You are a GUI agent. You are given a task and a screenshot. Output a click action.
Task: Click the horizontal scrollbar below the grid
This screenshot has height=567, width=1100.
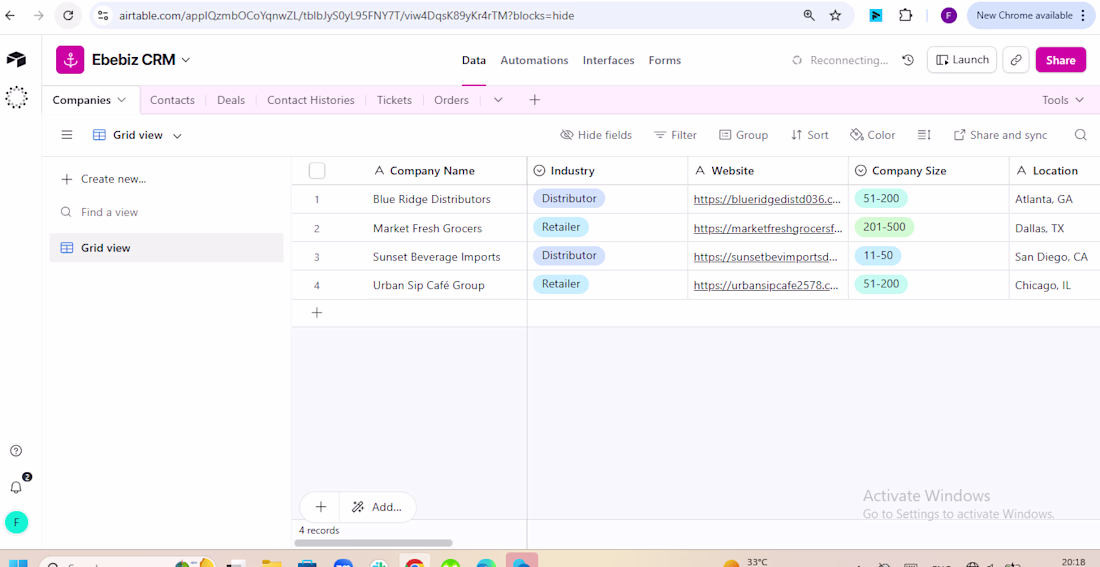[x=373, y=542]
